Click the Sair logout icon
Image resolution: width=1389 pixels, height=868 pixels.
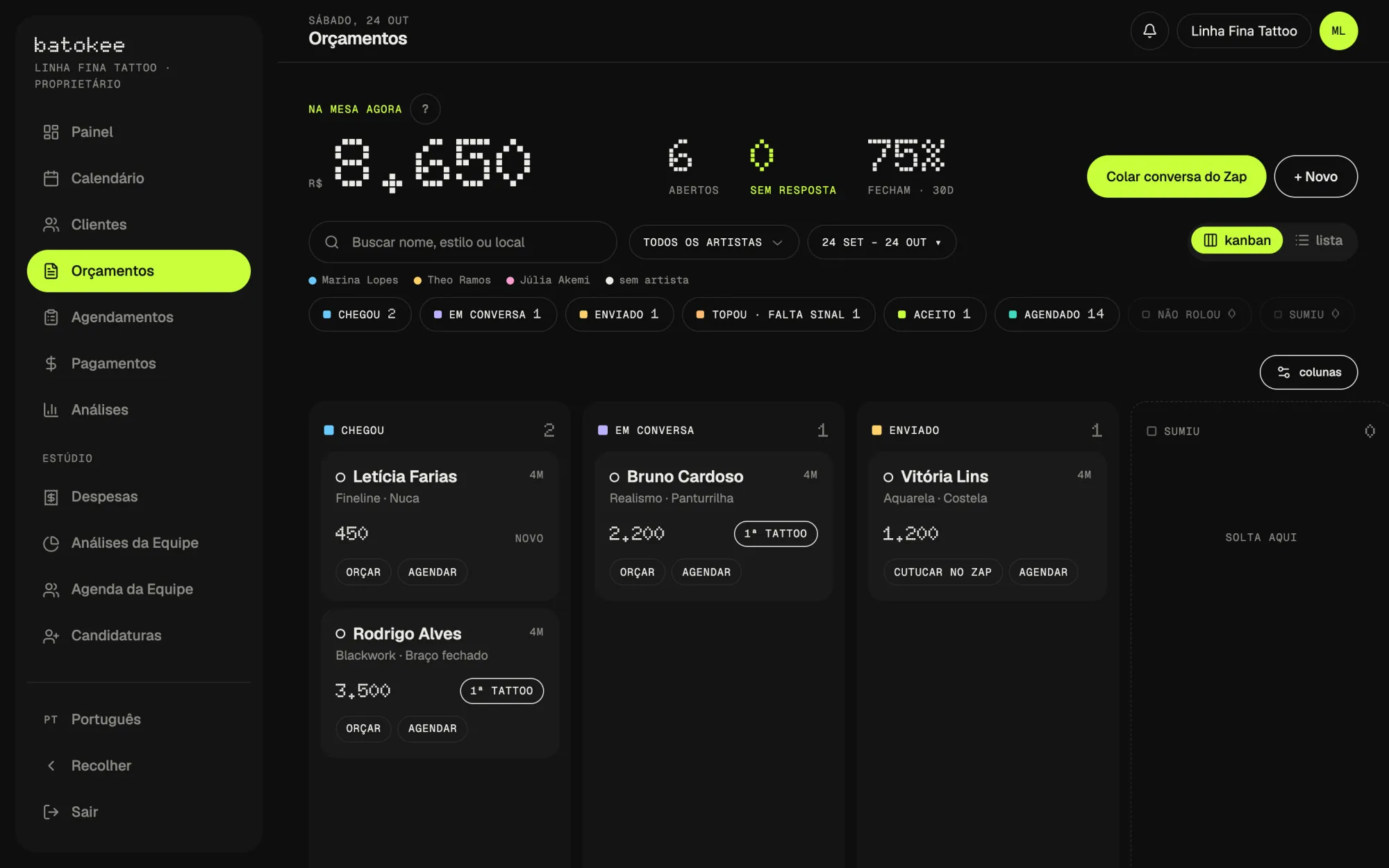click(x=51, y=812)
